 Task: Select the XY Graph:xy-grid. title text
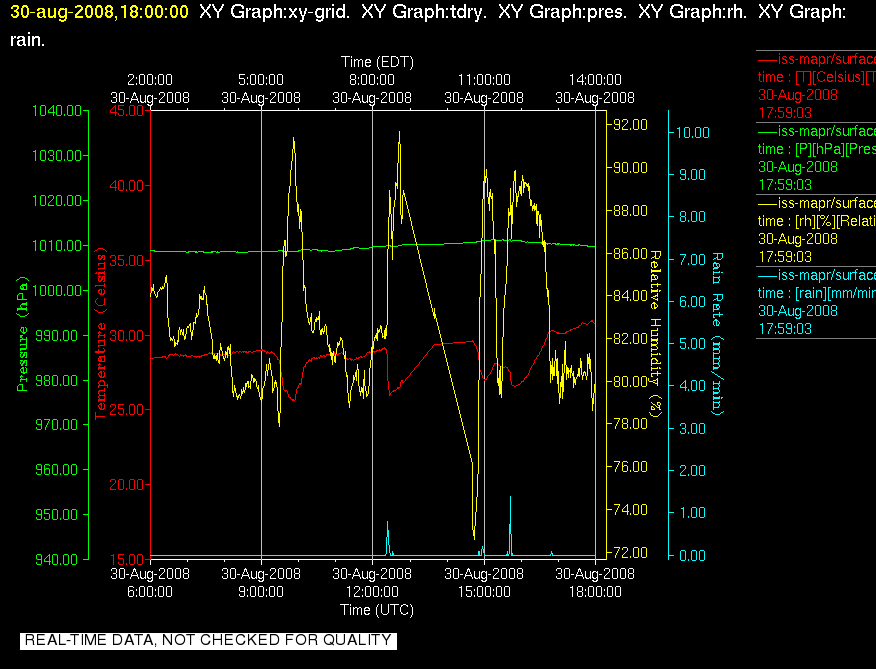(x=275, y=12)
